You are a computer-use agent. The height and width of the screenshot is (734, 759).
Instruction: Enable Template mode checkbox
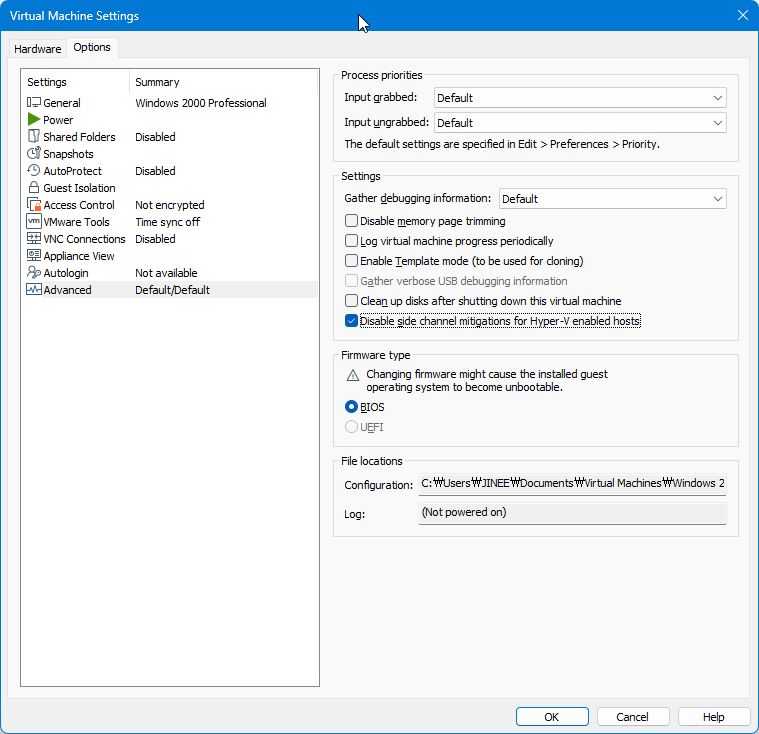pos(351,260)
